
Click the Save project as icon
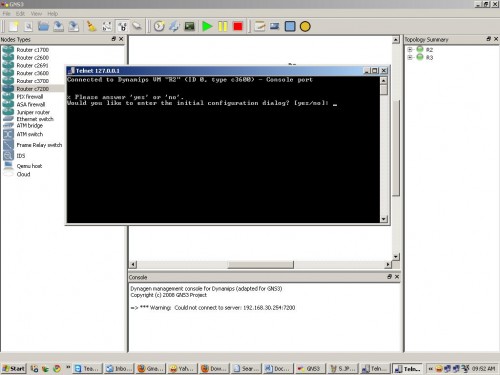tap(74, 26)
